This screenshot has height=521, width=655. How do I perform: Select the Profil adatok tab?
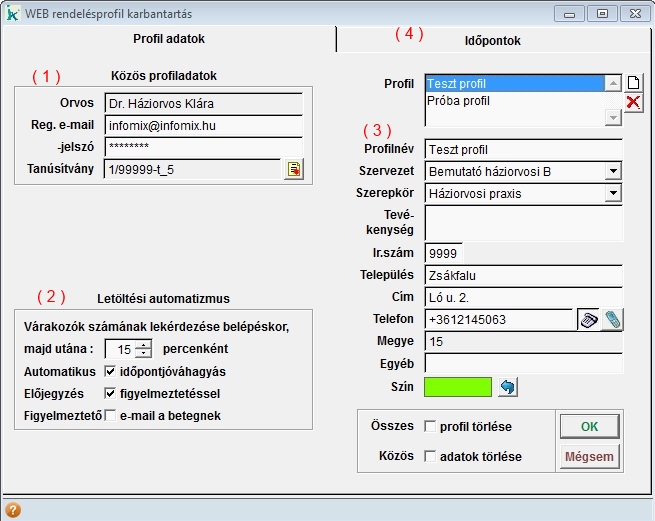pos(169,40)
